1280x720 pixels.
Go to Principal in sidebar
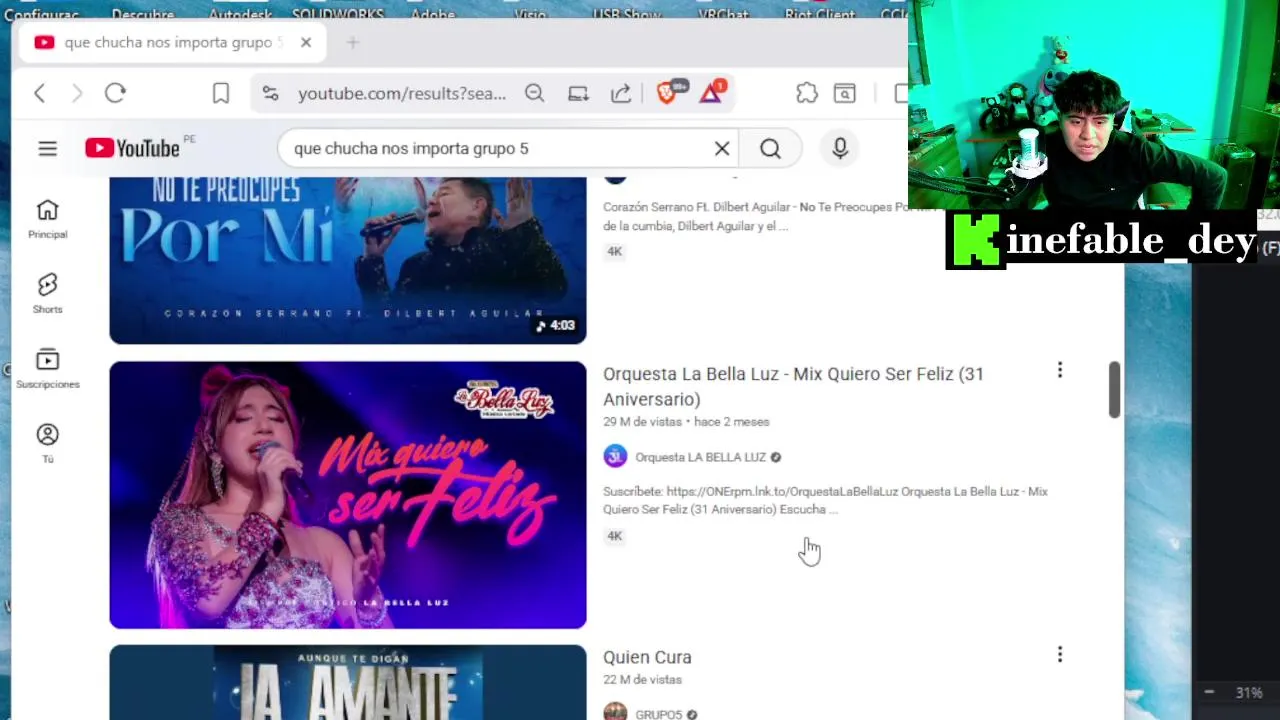point(47,218)
